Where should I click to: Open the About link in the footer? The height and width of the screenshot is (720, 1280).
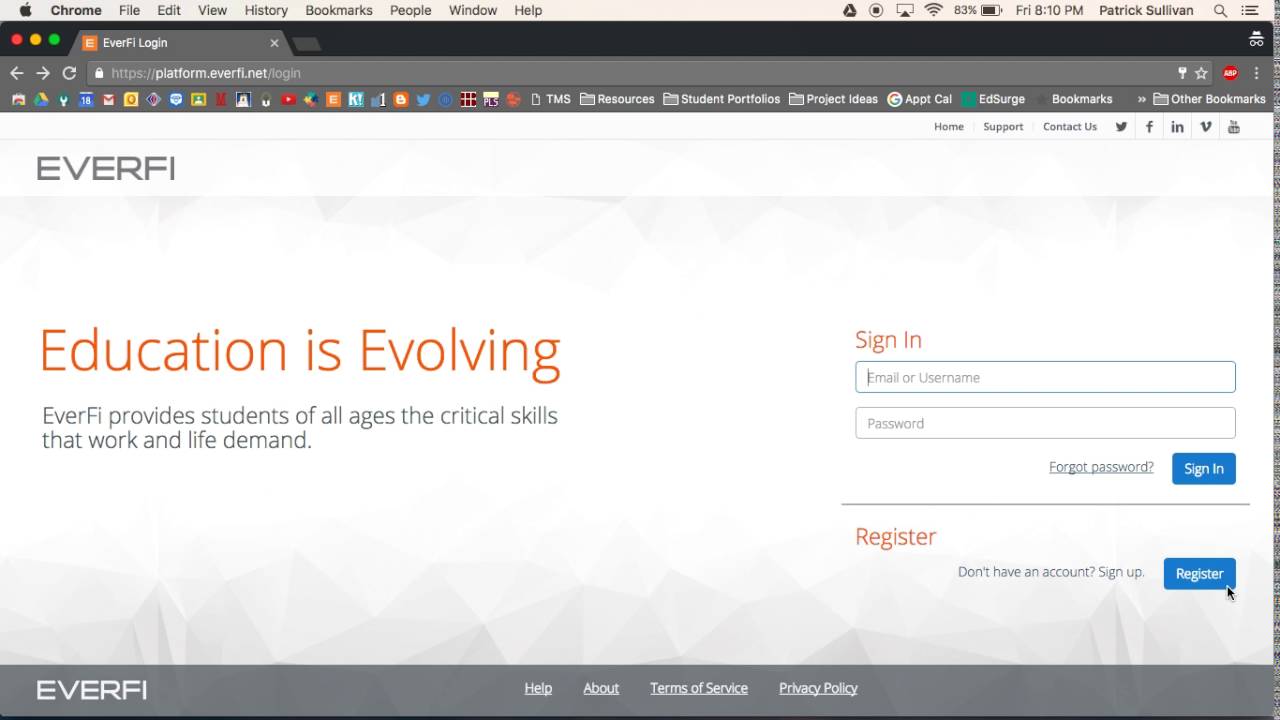[x=601, y=688]
